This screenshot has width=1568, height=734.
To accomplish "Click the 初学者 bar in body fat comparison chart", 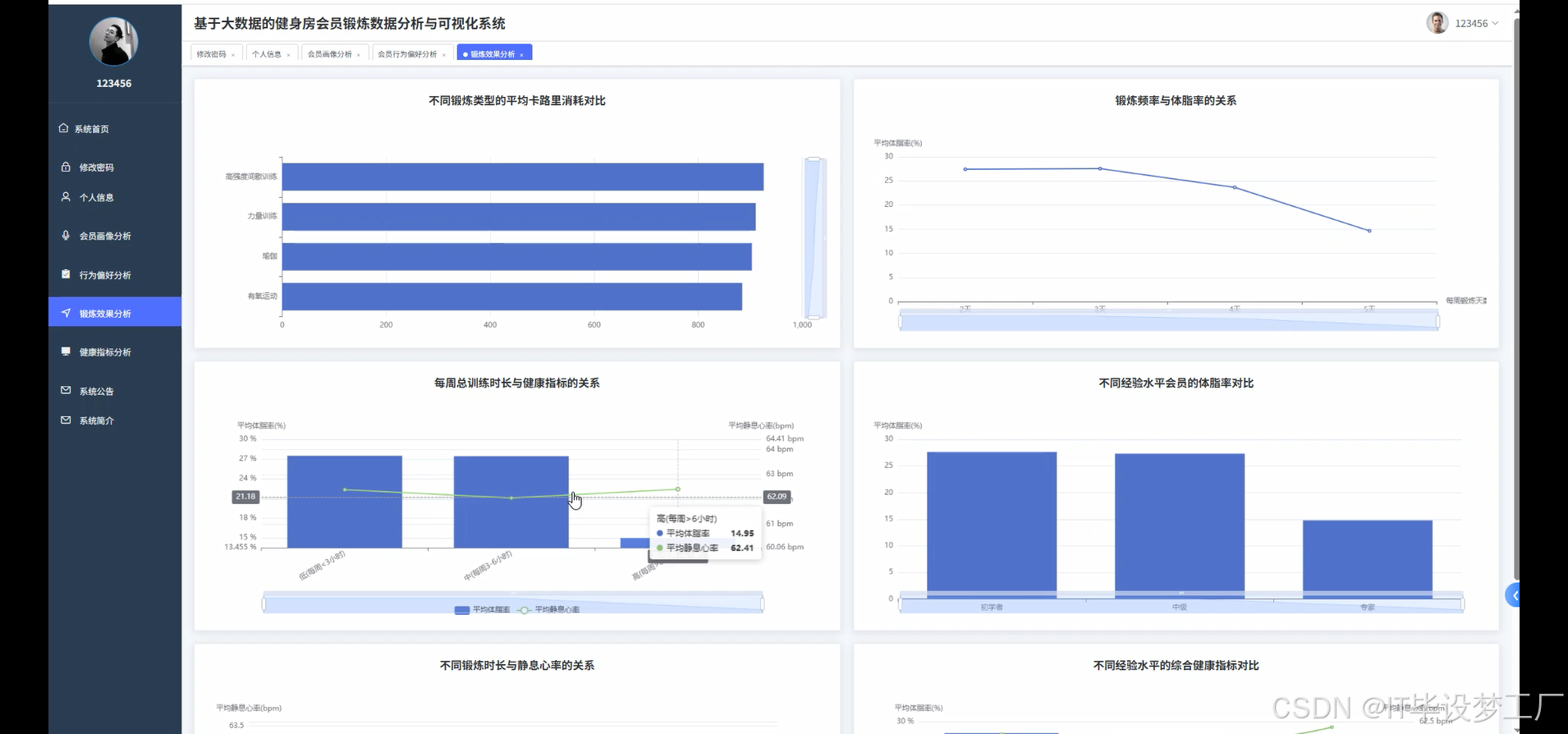I will point(992,525).
